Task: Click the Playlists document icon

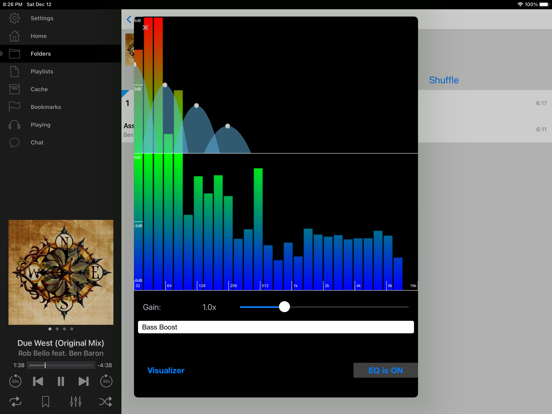Action: point(14,71)
